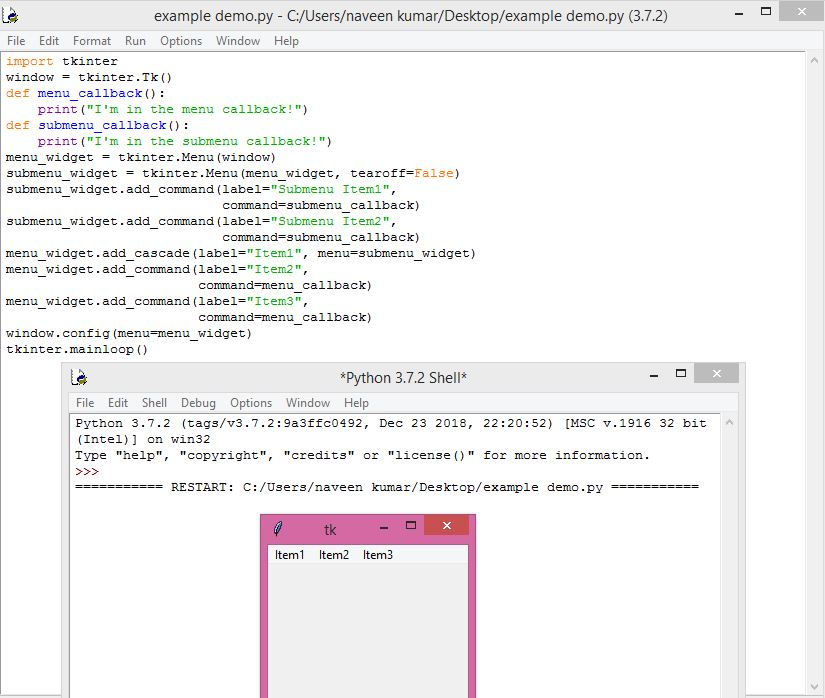Open Options menu in Python Shell window
The width and height of the screenshot is (825, 698).
coord(251,403)
